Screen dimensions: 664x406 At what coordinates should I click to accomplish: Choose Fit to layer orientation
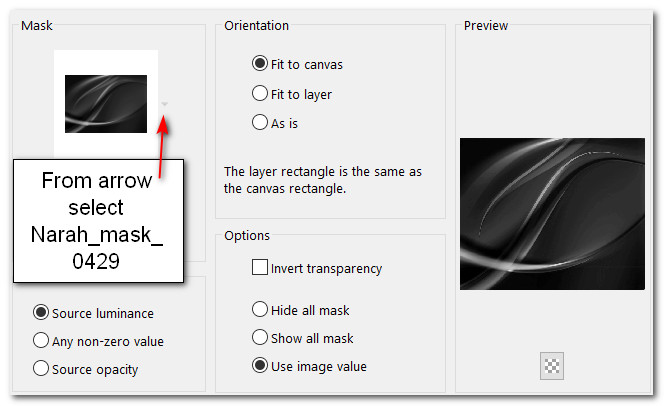tap(260, 94)
